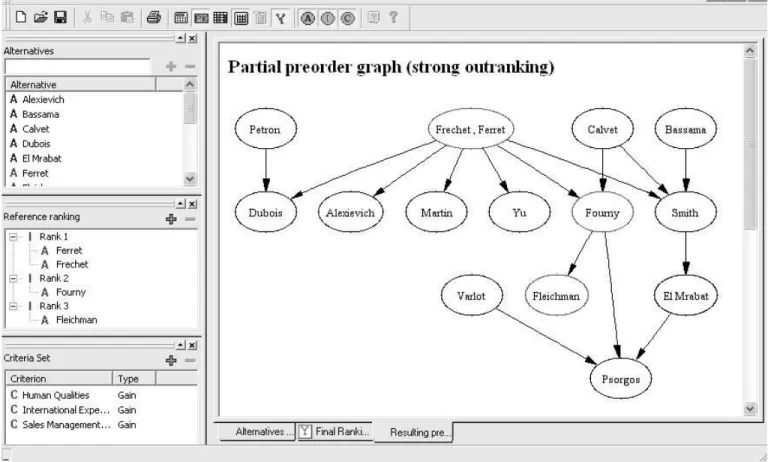Remove a criterion with the minus icon

coord(190,360)
